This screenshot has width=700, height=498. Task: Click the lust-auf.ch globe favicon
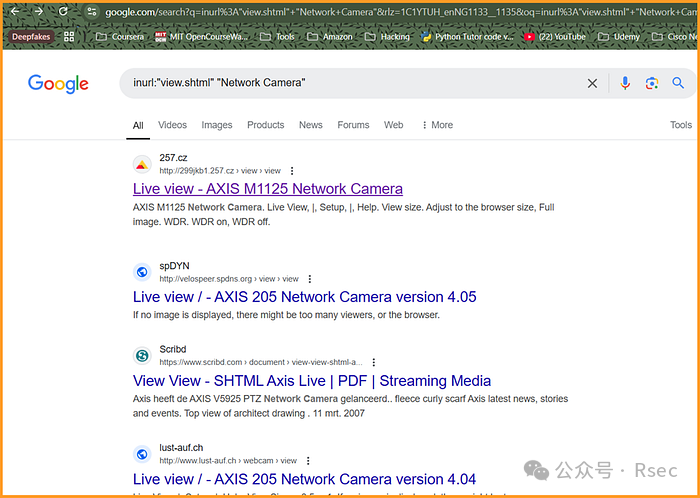[x=142, y=454]
